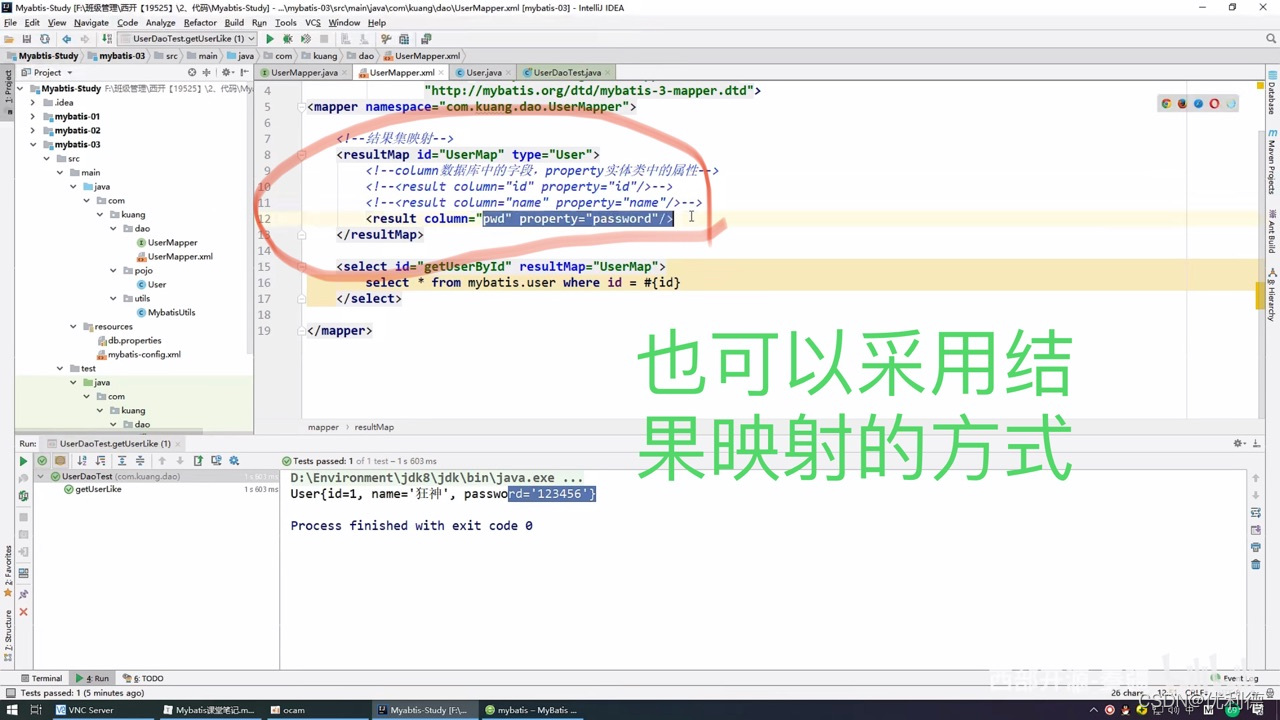Hide the Project panel with the hide icon

(x=244, y=72)
